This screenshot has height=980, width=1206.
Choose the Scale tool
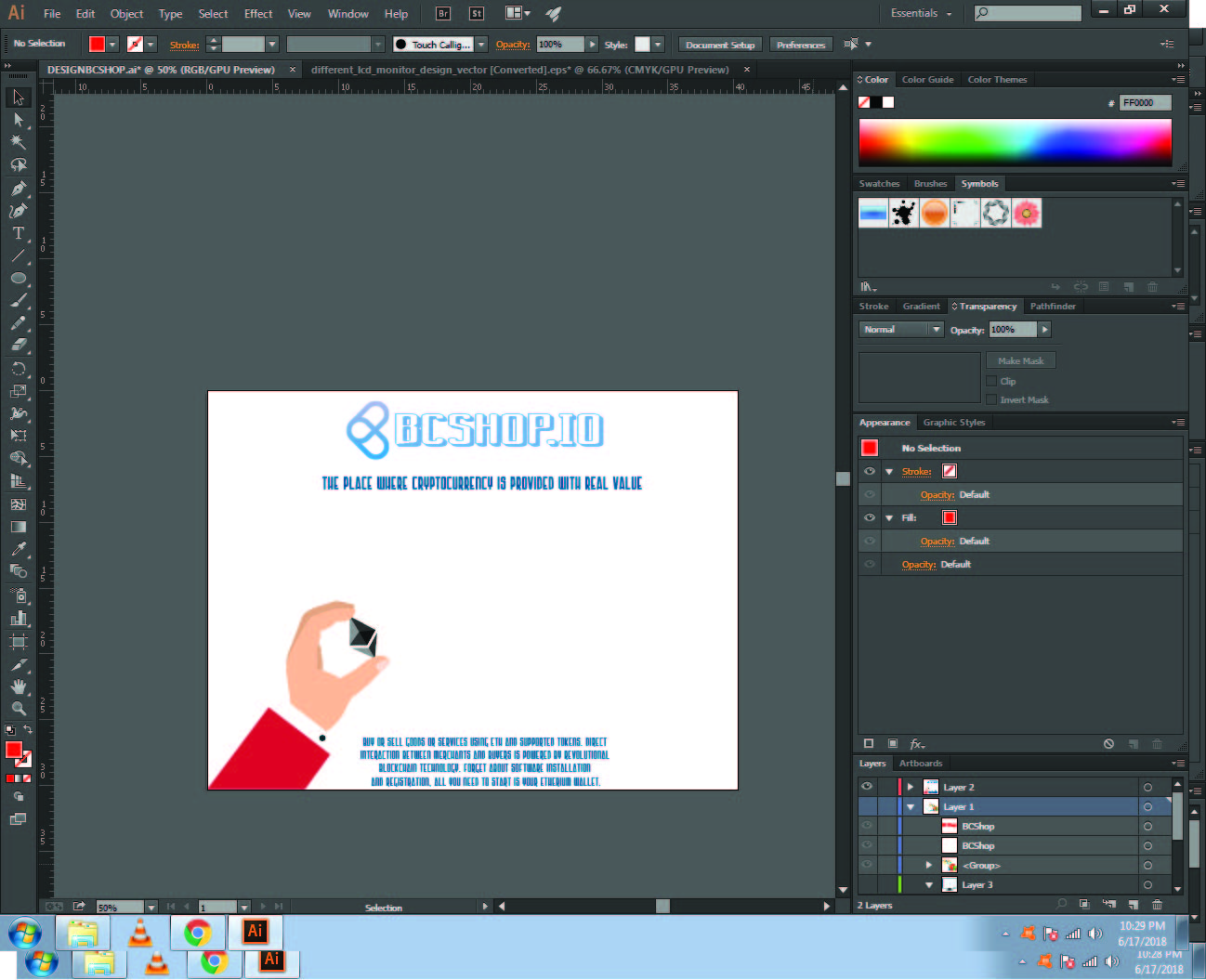click(19, 390)
